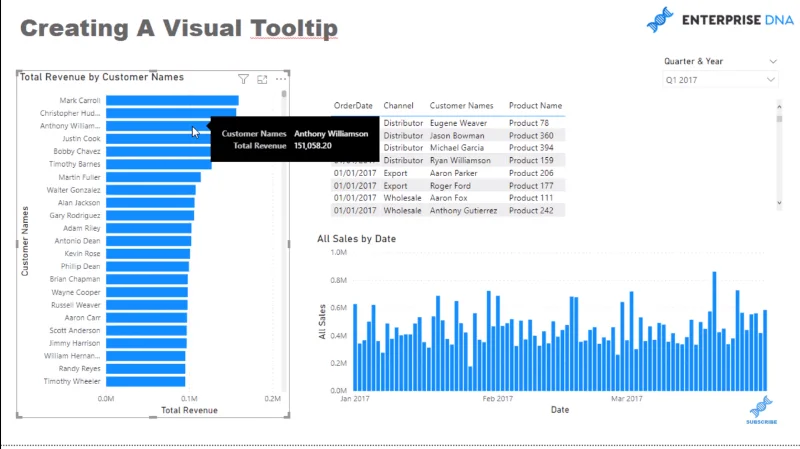Select the Gary Rodriguez revenue bar

point(150,215)
